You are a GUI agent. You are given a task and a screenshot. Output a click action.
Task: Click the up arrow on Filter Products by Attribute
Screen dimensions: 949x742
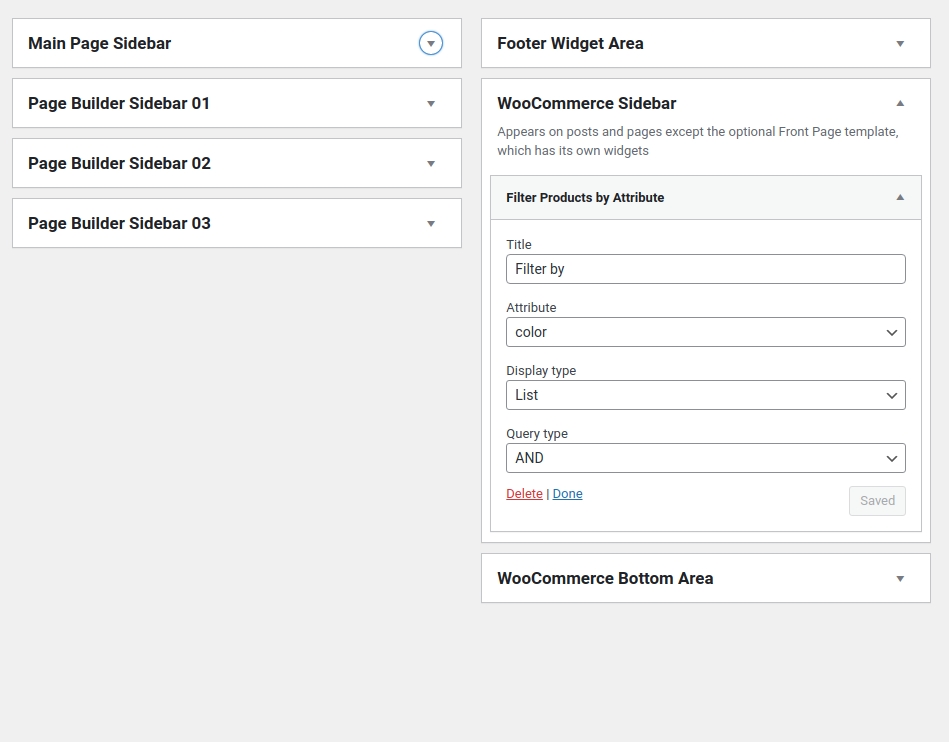click(x=900, y=198)
